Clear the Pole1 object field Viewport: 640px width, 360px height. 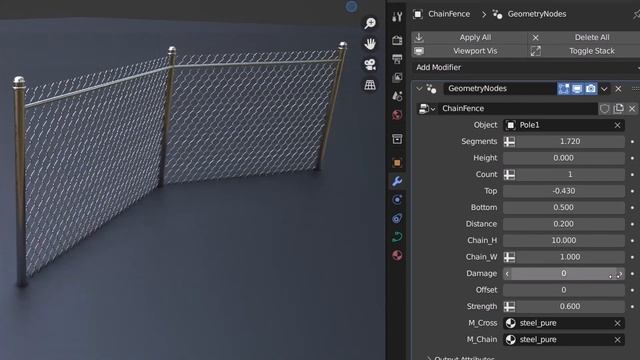tap(617, 125)
